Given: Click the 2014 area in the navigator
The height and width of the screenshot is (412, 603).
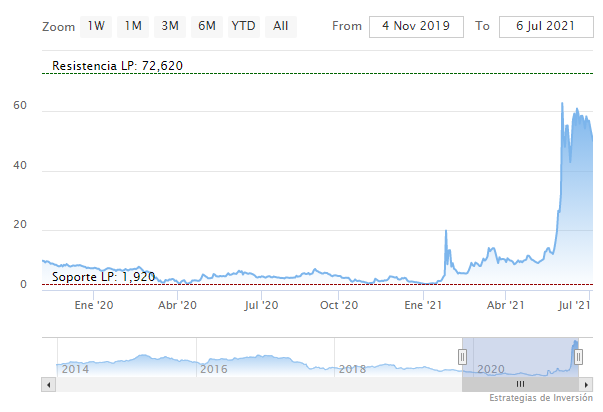Looking at the screenshot, I should point(75,369).
